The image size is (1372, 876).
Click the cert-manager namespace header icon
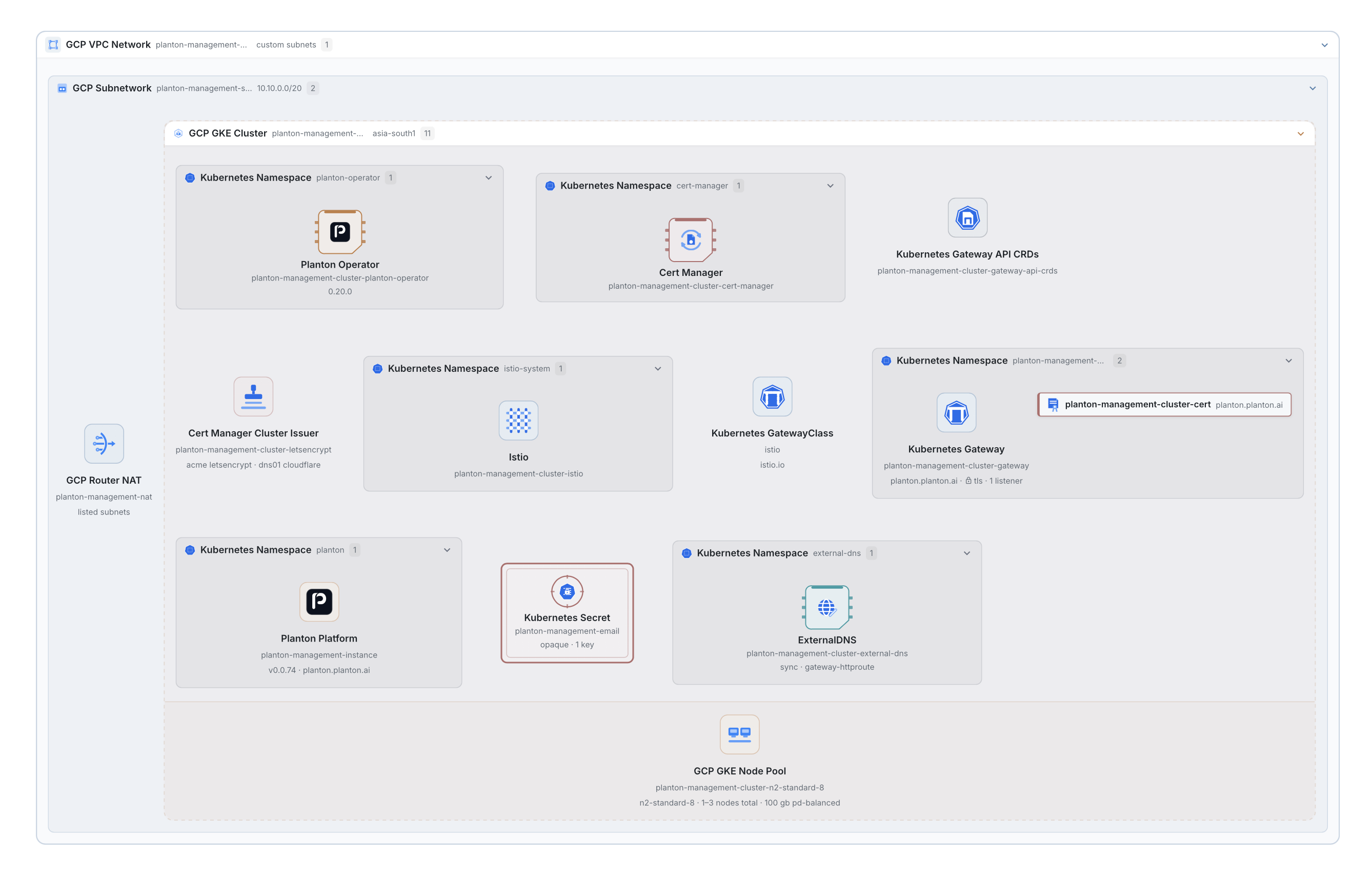[551, 186]
